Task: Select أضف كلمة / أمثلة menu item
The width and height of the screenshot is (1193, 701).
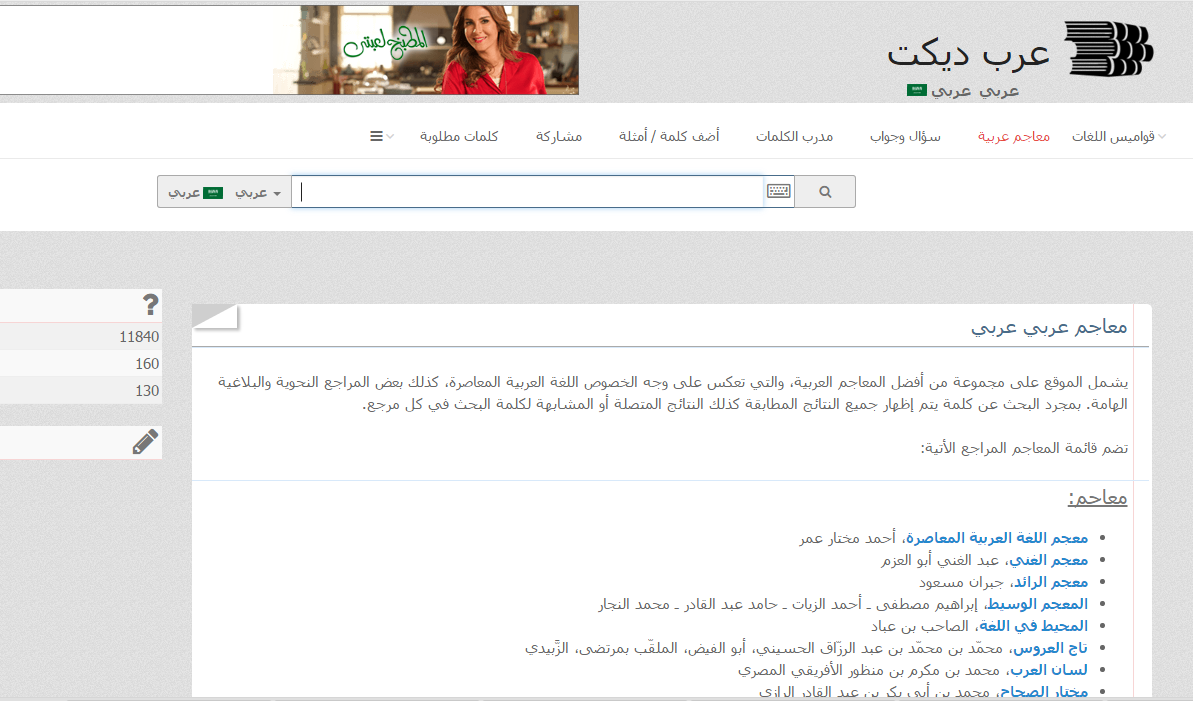Action: tap(669, 136)
